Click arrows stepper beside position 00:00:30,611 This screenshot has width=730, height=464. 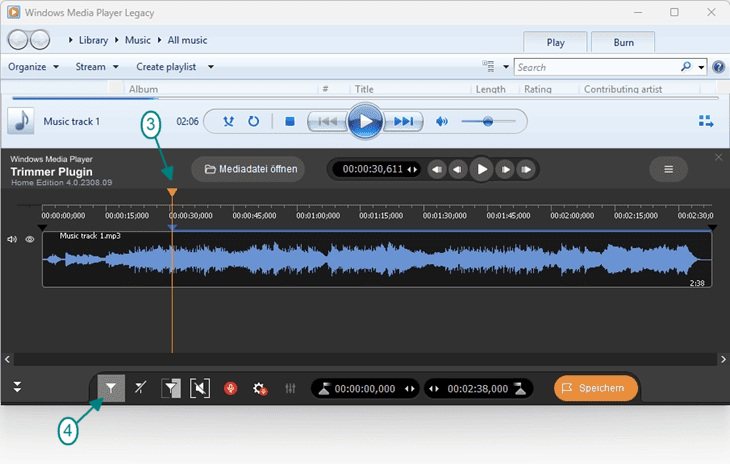point(412,169)
